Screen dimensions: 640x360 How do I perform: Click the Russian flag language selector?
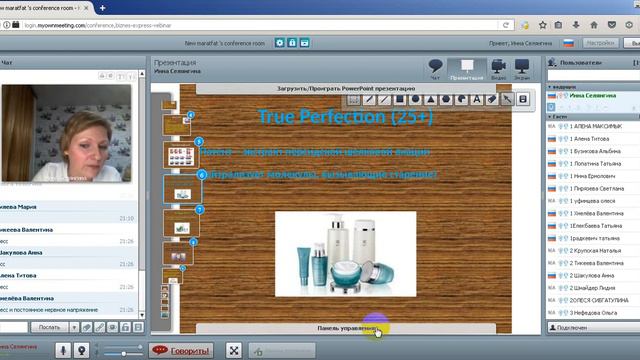tap(568, 43)
